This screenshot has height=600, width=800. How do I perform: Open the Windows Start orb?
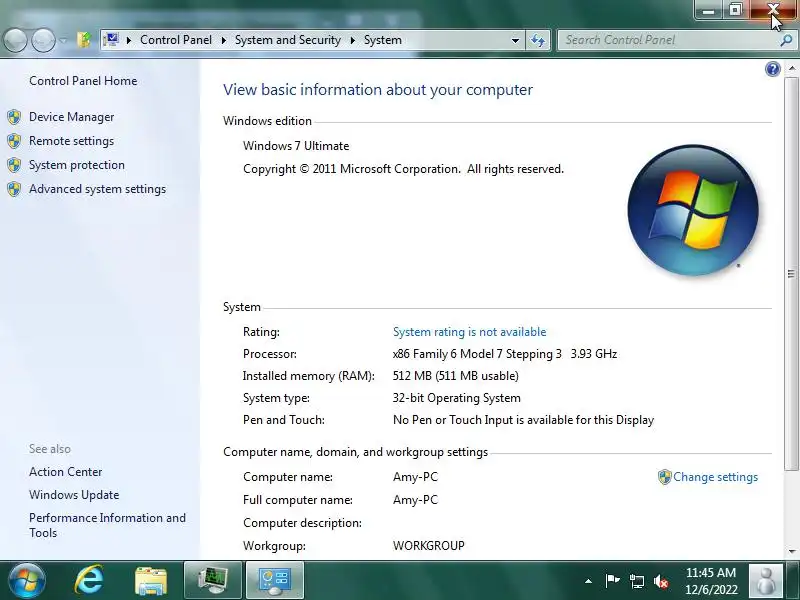(x=27, y=581)
